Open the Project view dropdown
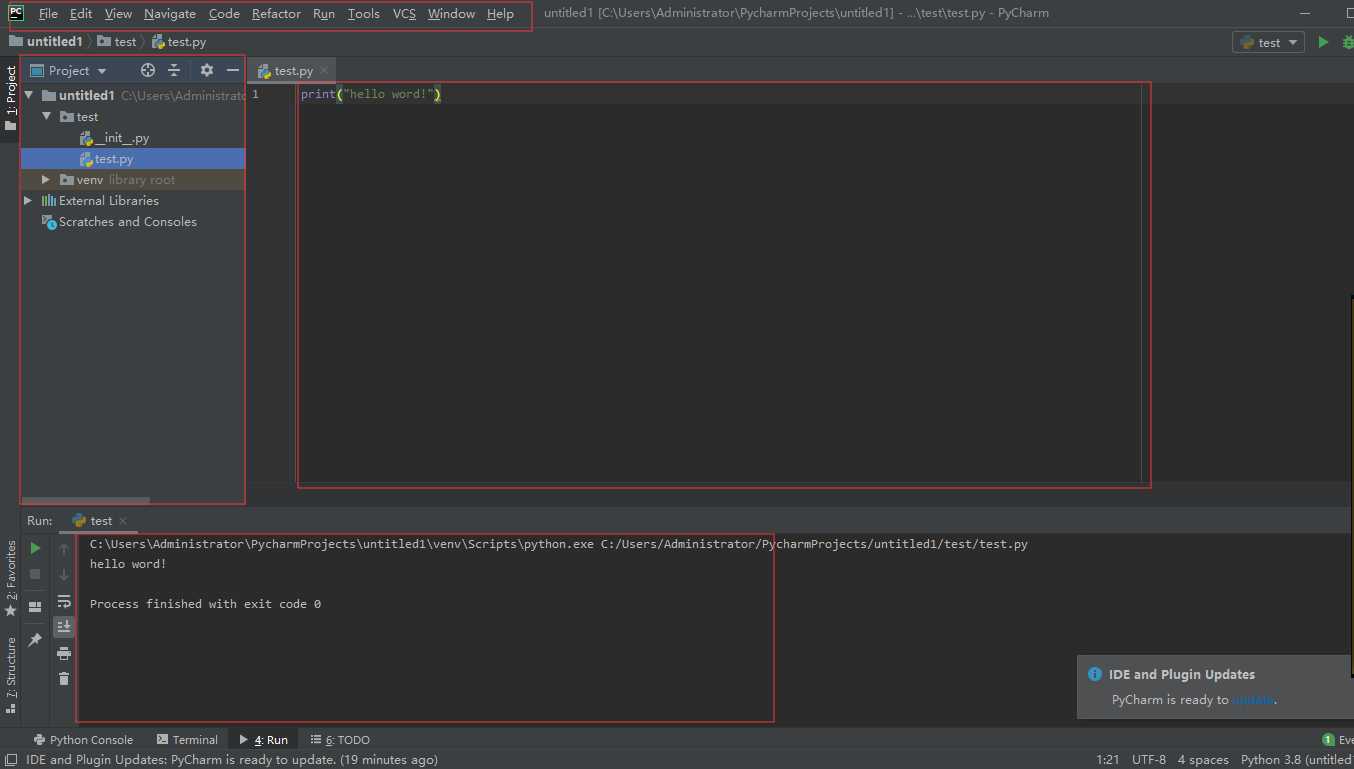Viewport: 1354px width, 769px height. 68,70
